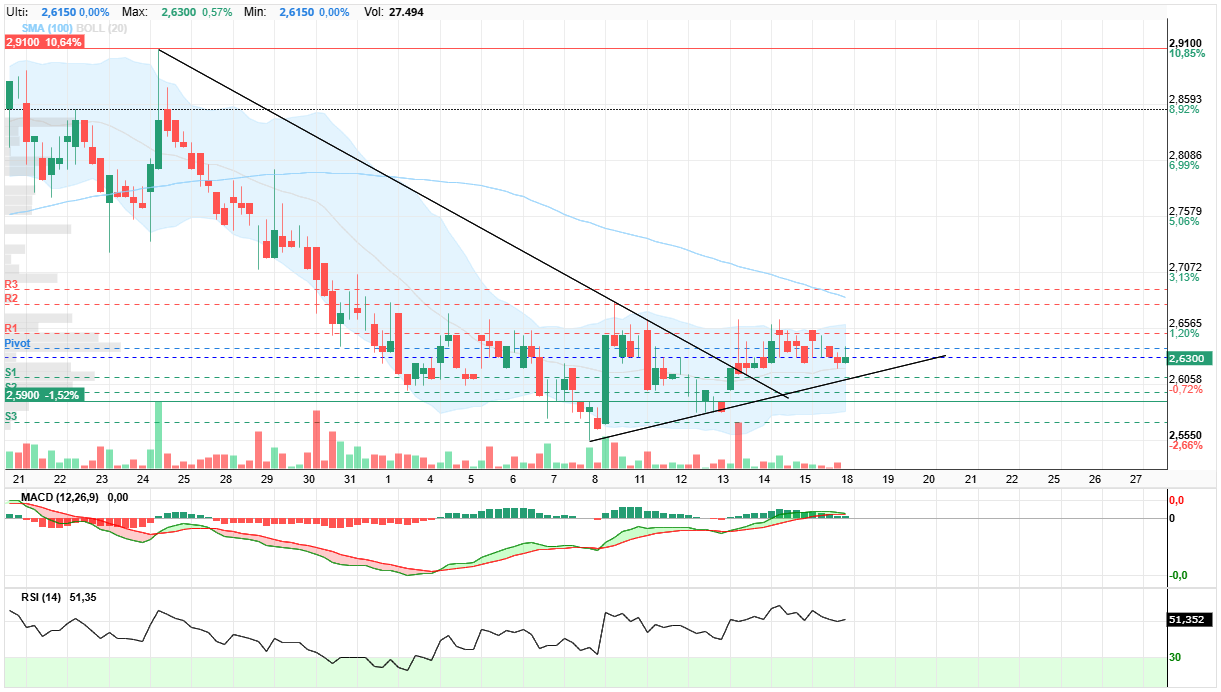
Task: Click date 18 on the time axis
Action: 846,479
